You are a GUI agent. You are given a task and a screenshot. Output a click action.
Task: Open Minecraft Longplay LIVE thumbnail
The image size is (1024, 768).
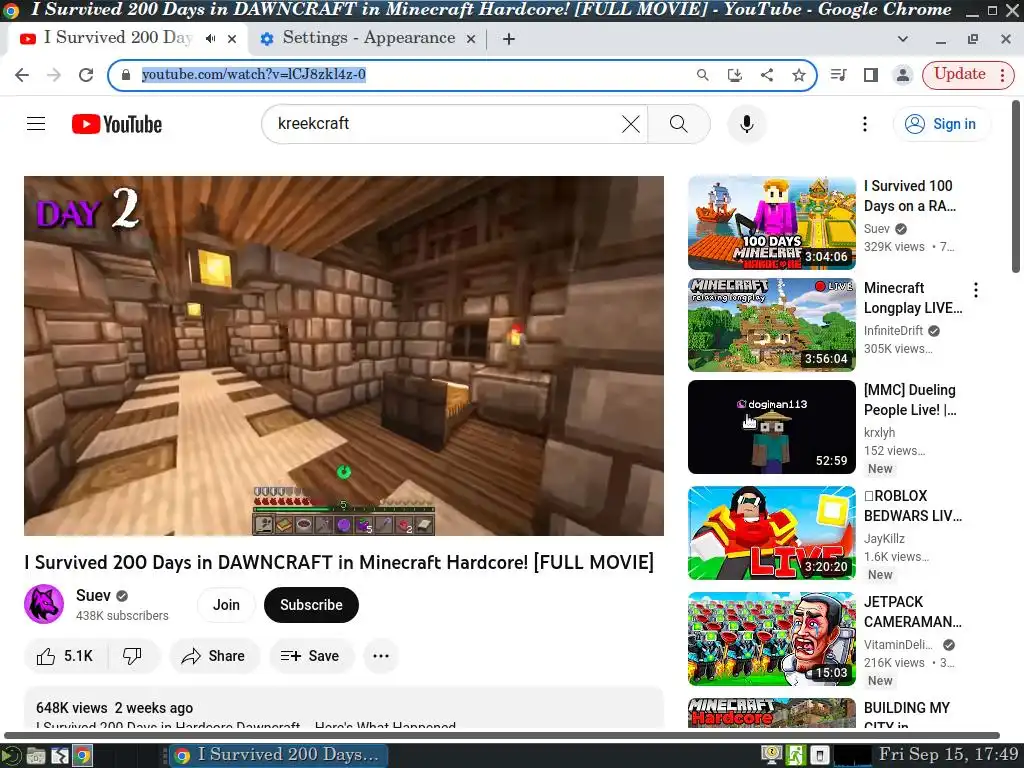click(x=772, y=325)
